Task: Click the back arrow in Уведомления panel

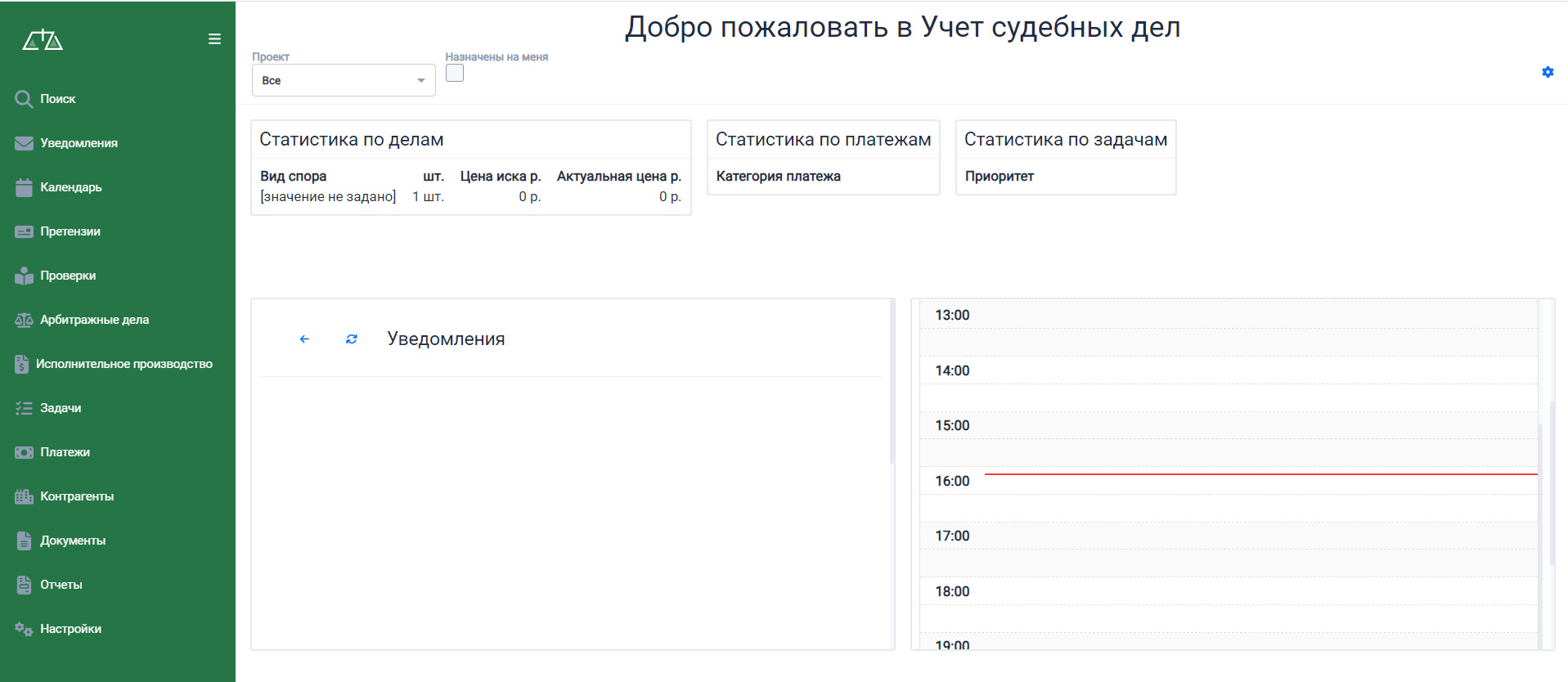Action: pos(304,339)
